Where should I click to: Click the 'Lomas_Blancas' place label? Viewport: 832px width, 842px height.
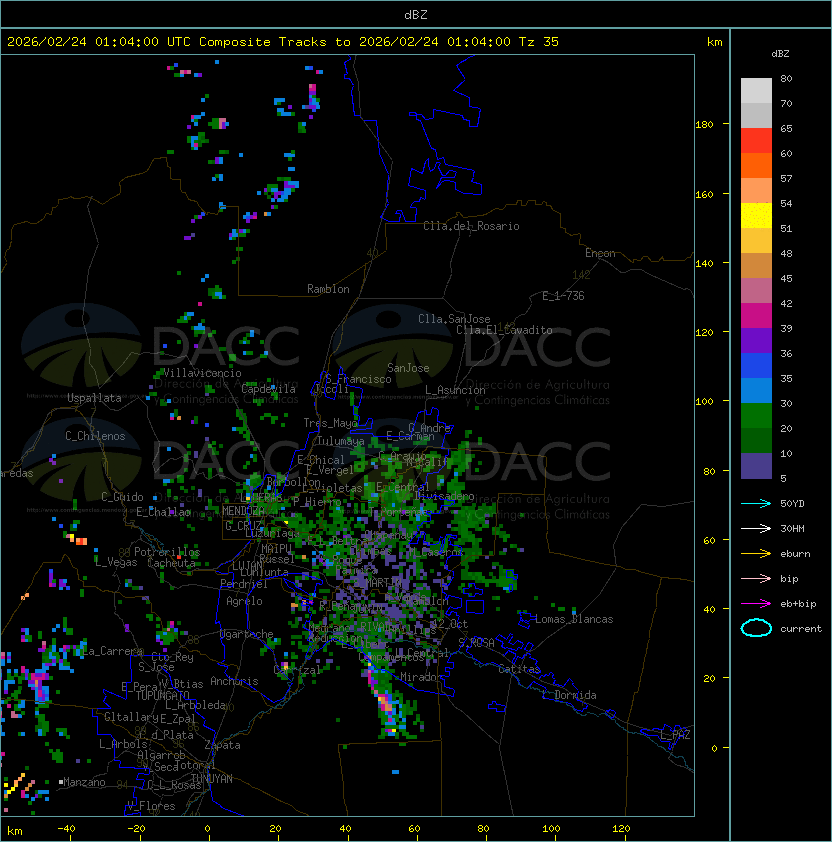click(574, 619)
